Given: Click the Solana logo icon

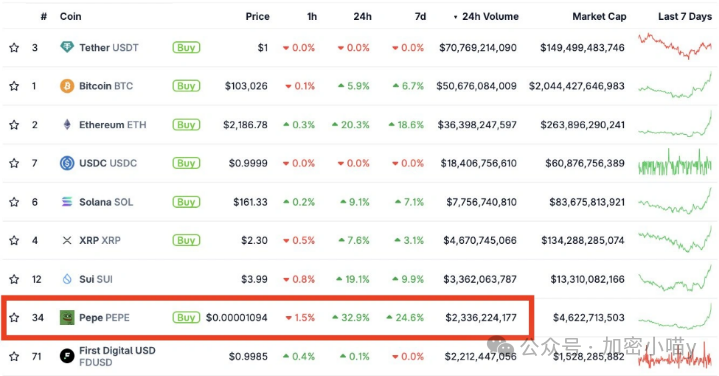Looking at the screenshot, I should tap(67, 202).
